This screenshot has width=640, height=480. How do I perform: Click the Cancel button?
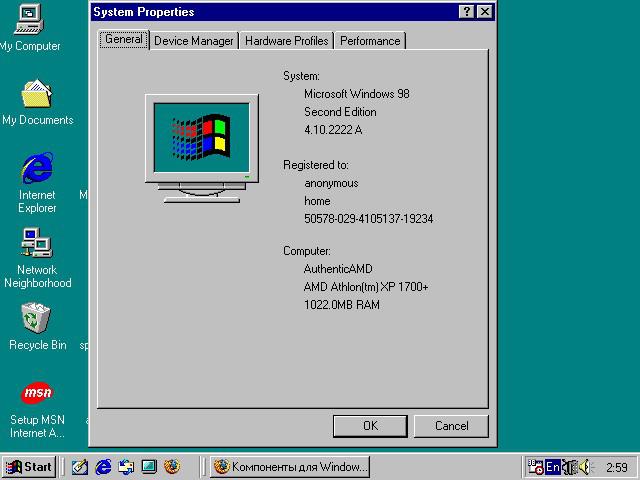coord(451,426)
